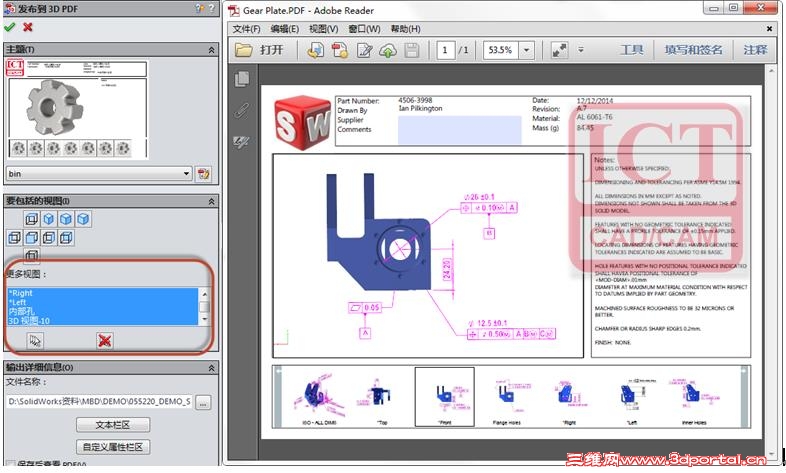Image resolution: width=786 pixels, height=473 pixels.
Task: Click the read mode expand arrows icon
Action: (559, 50)
